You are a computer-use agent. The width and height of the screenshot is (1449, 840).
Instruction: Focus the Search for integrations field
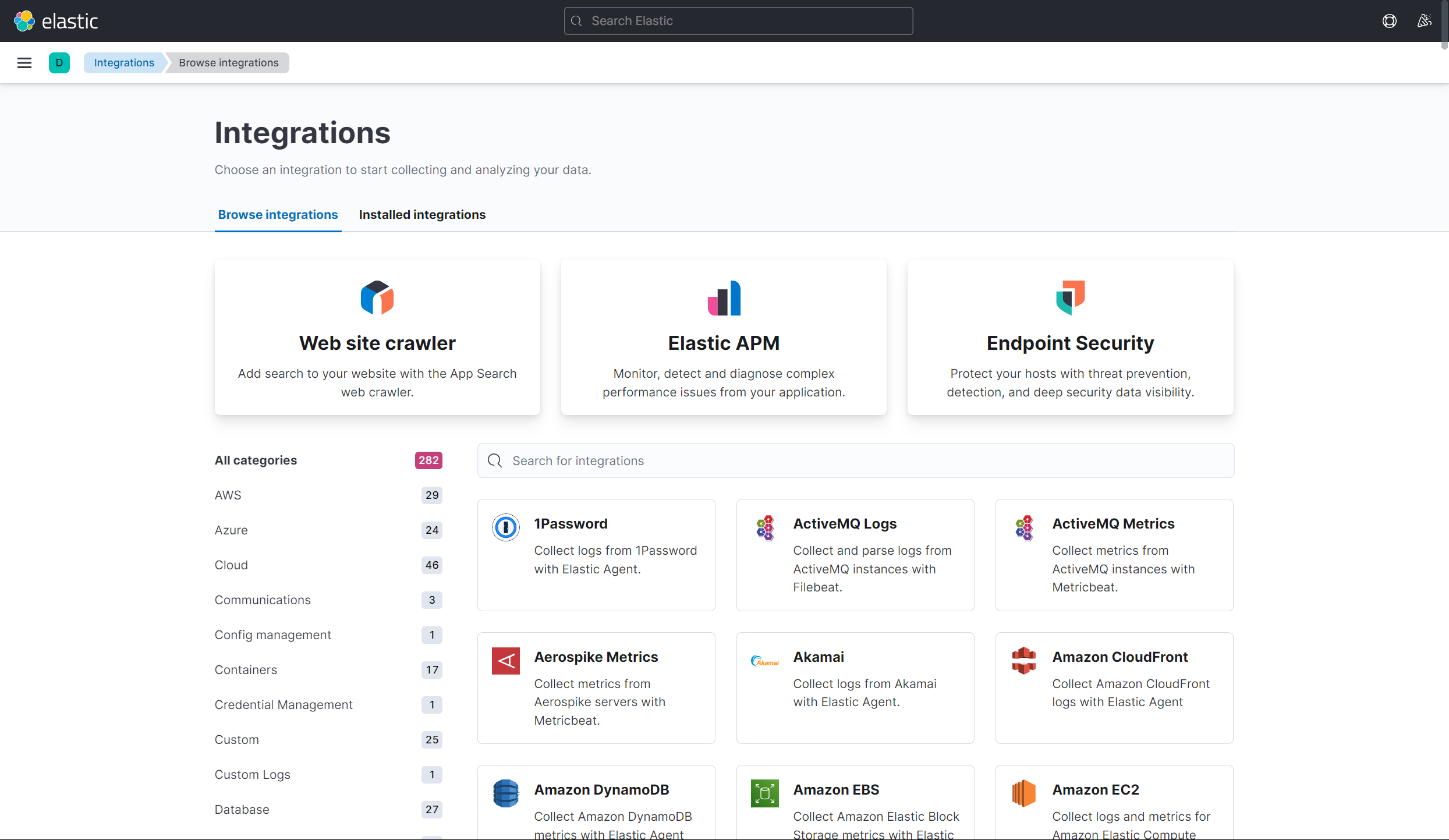(x=855, y=460)
